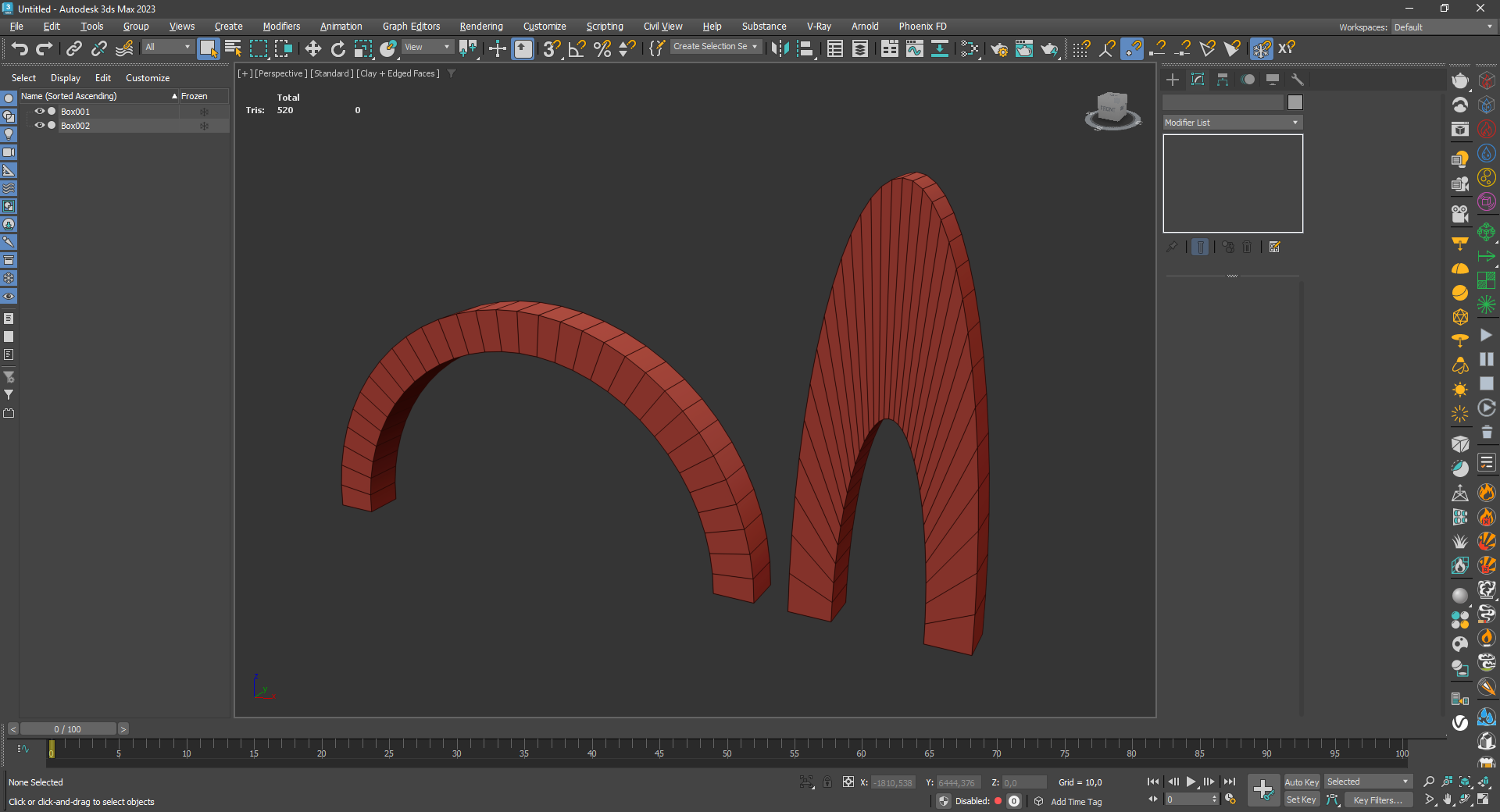Toggle the Angle Snap icon

577,49
